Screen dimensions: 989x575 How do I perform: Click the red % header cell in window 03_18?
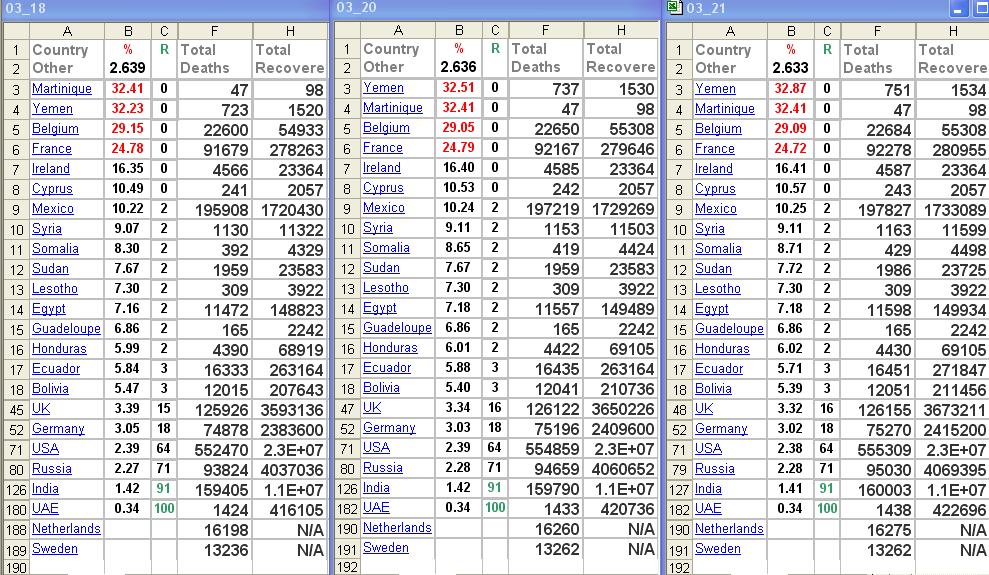128,49
